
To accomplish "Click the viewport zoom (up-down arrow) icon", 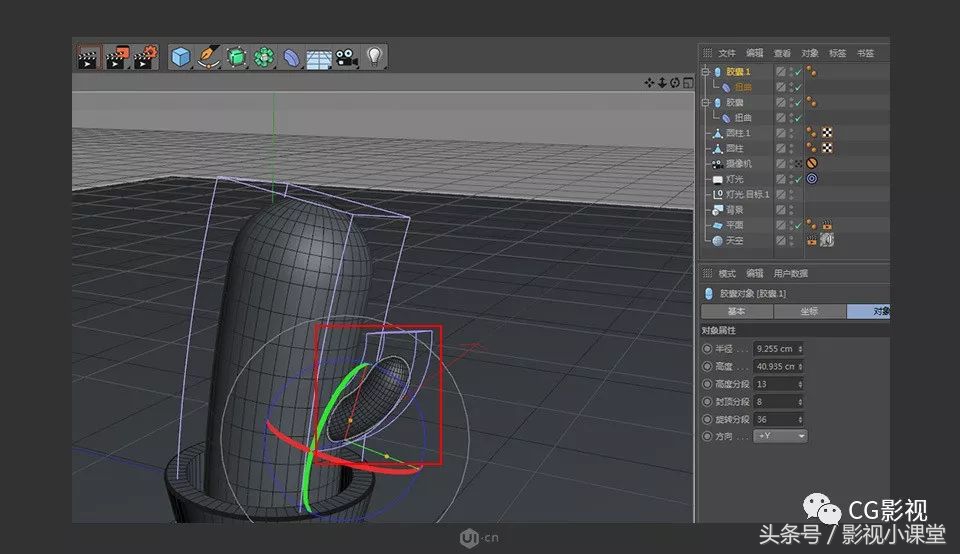I will [x=662, y=83].
